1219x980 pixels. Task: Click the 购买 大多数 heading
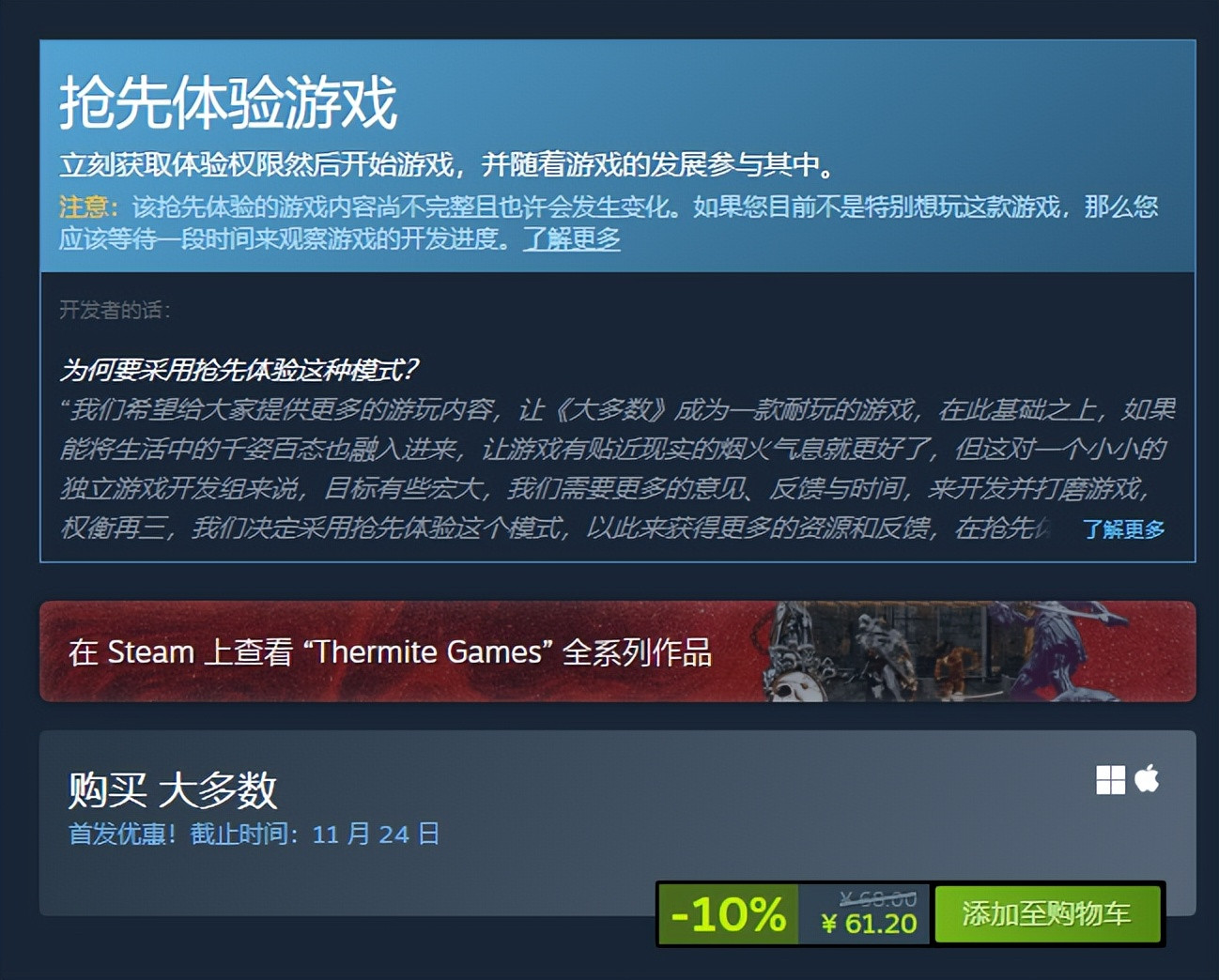[x=173, y=790]
